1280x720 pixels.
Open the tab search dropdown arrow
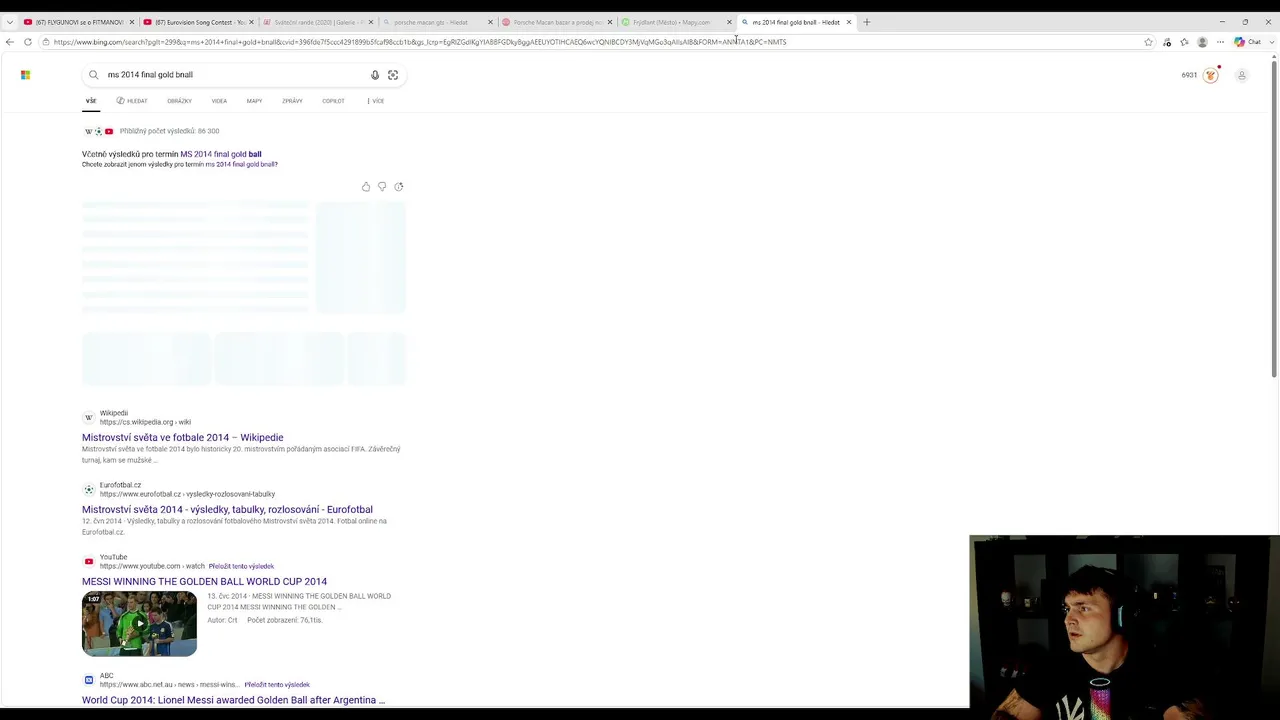[x=10, y=22]
